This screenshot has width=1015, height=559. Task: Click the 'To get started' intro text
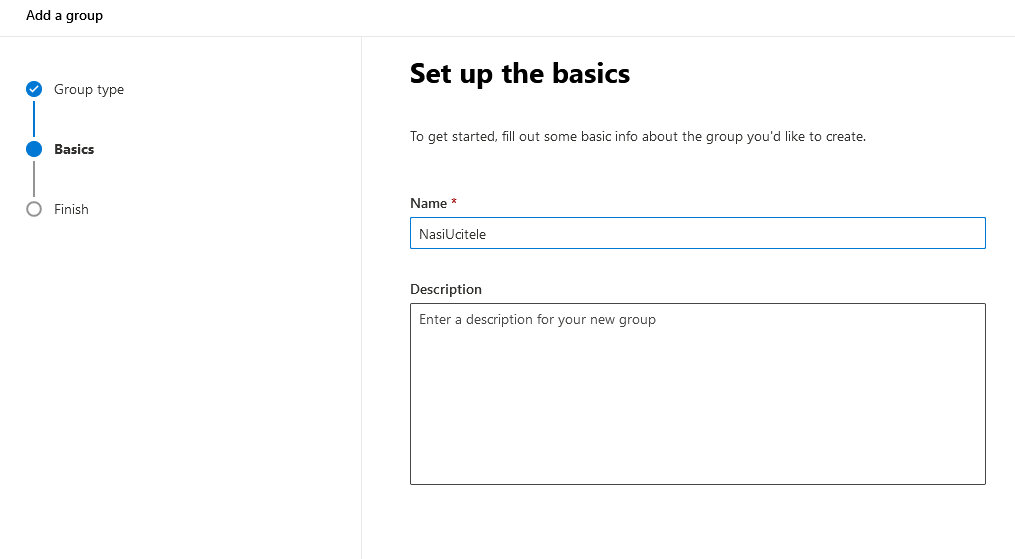coord(638,137)
